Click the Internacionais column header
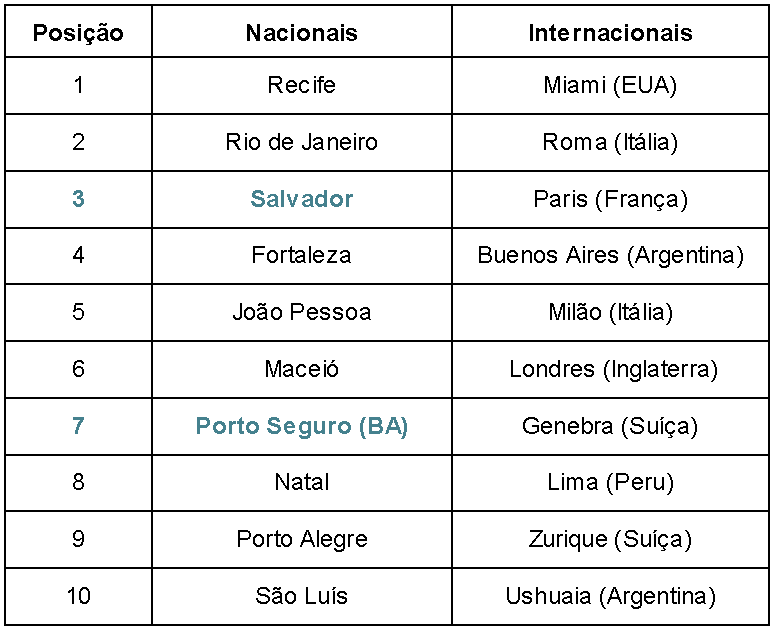This screenshot has height=629, width=773. pos(610,33)
